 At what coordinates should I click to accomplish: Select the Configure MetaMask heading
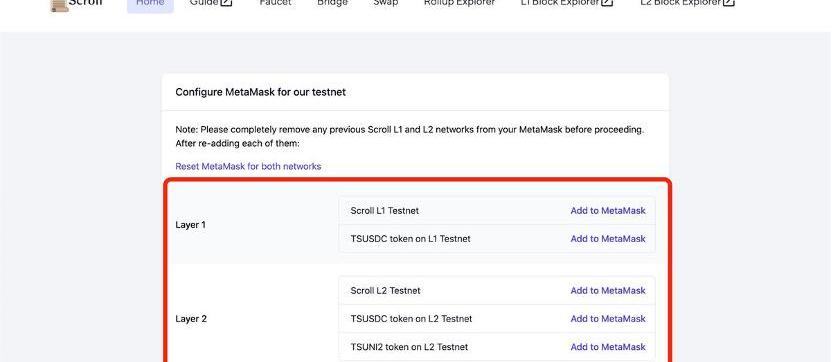[261, 92]
